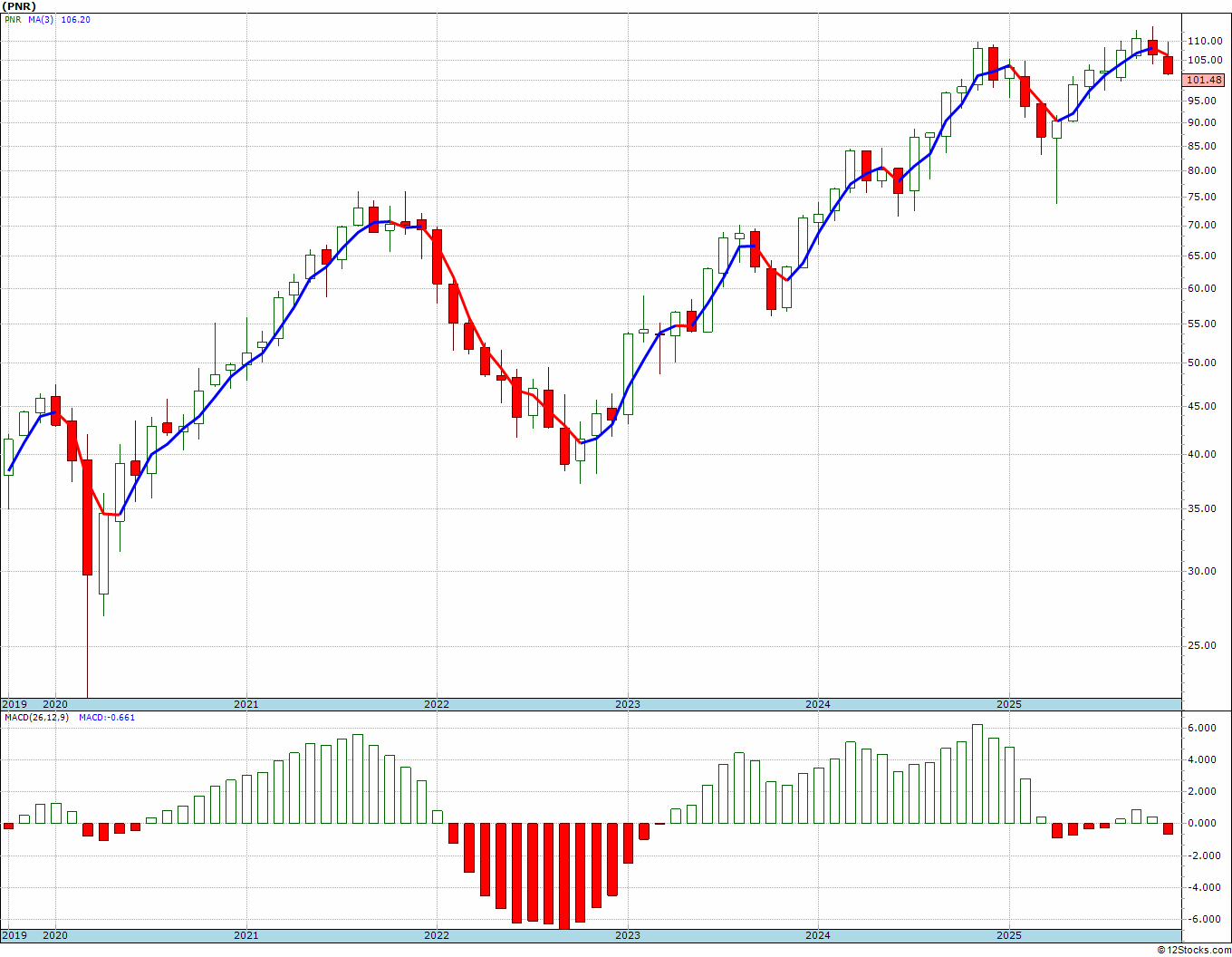Click 2023 on the MACD panel time axis

pos(628,935)
